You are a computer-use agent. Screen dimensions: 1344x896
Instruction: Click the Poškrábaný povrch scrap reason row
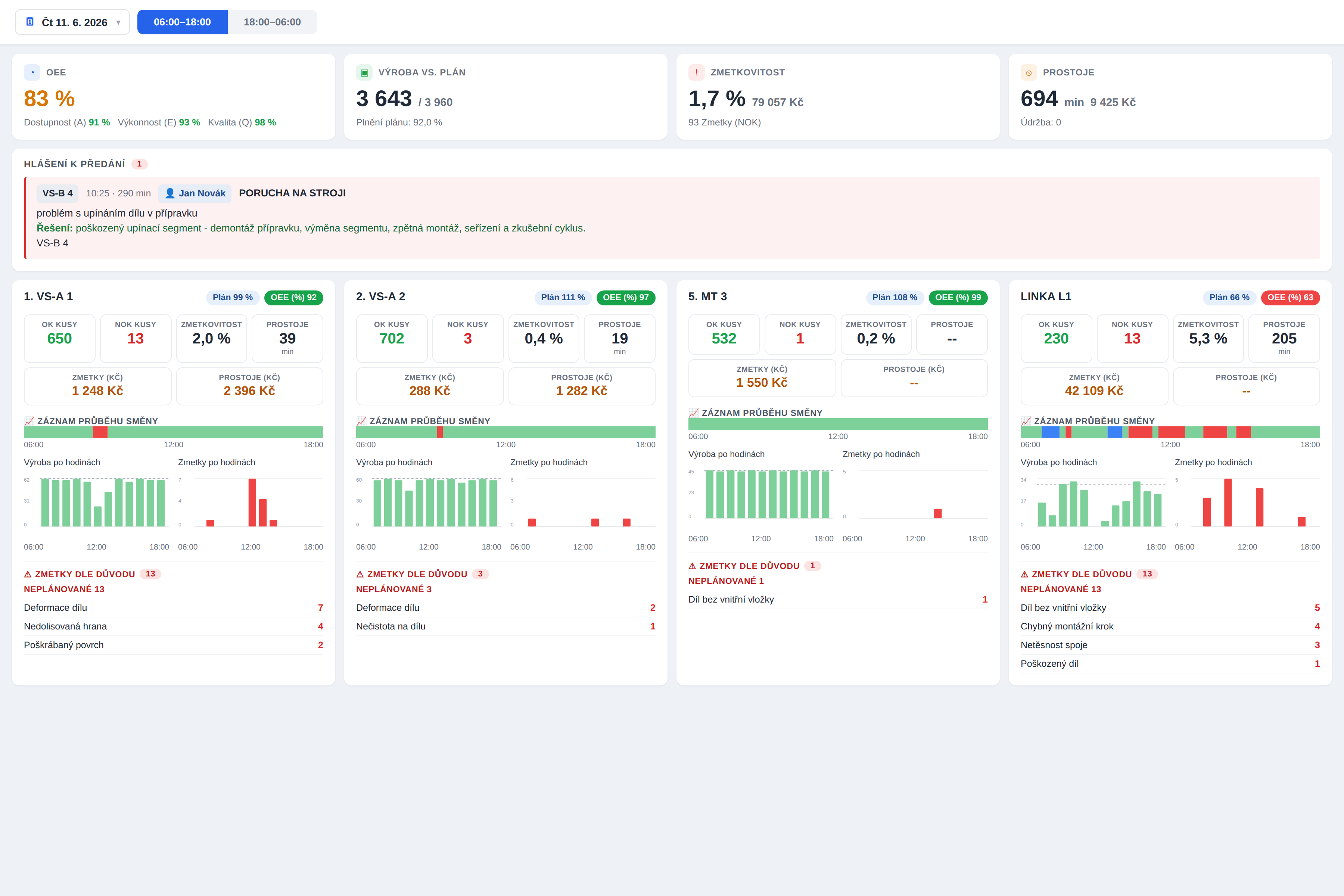click(174, 645)
